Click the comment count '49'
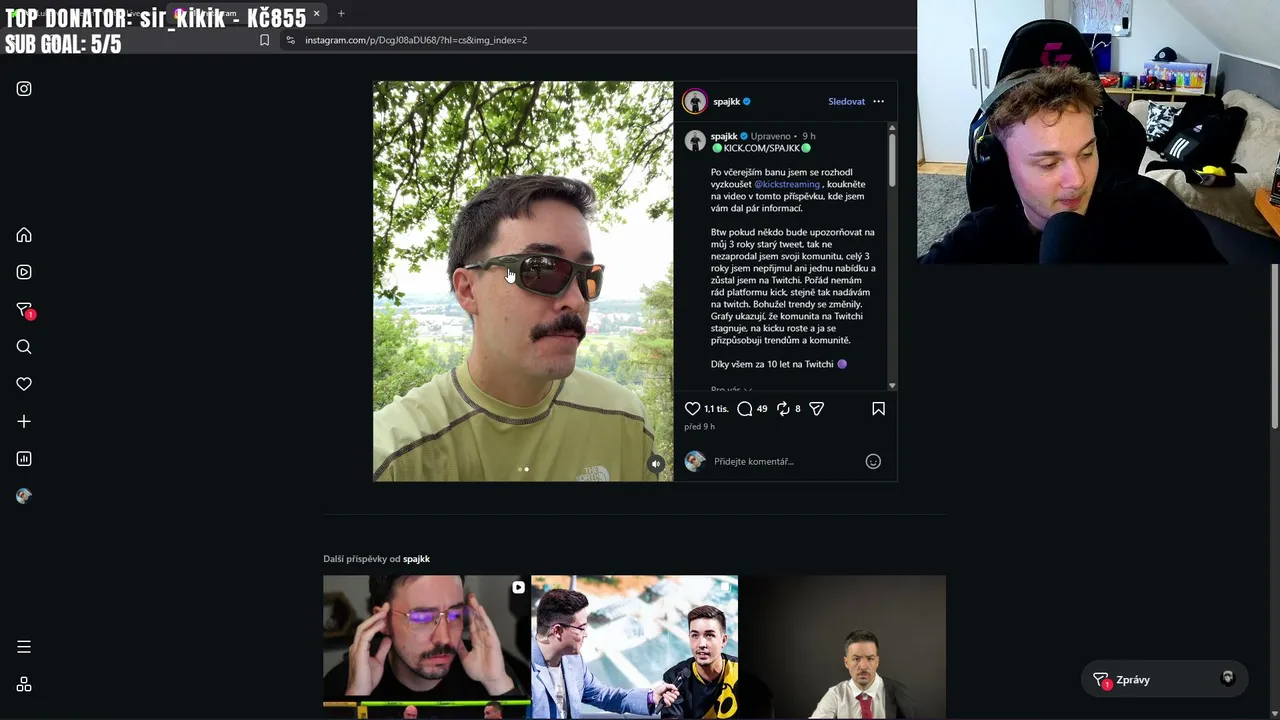This screenshot has height=720, width=1280. point(762,408)
